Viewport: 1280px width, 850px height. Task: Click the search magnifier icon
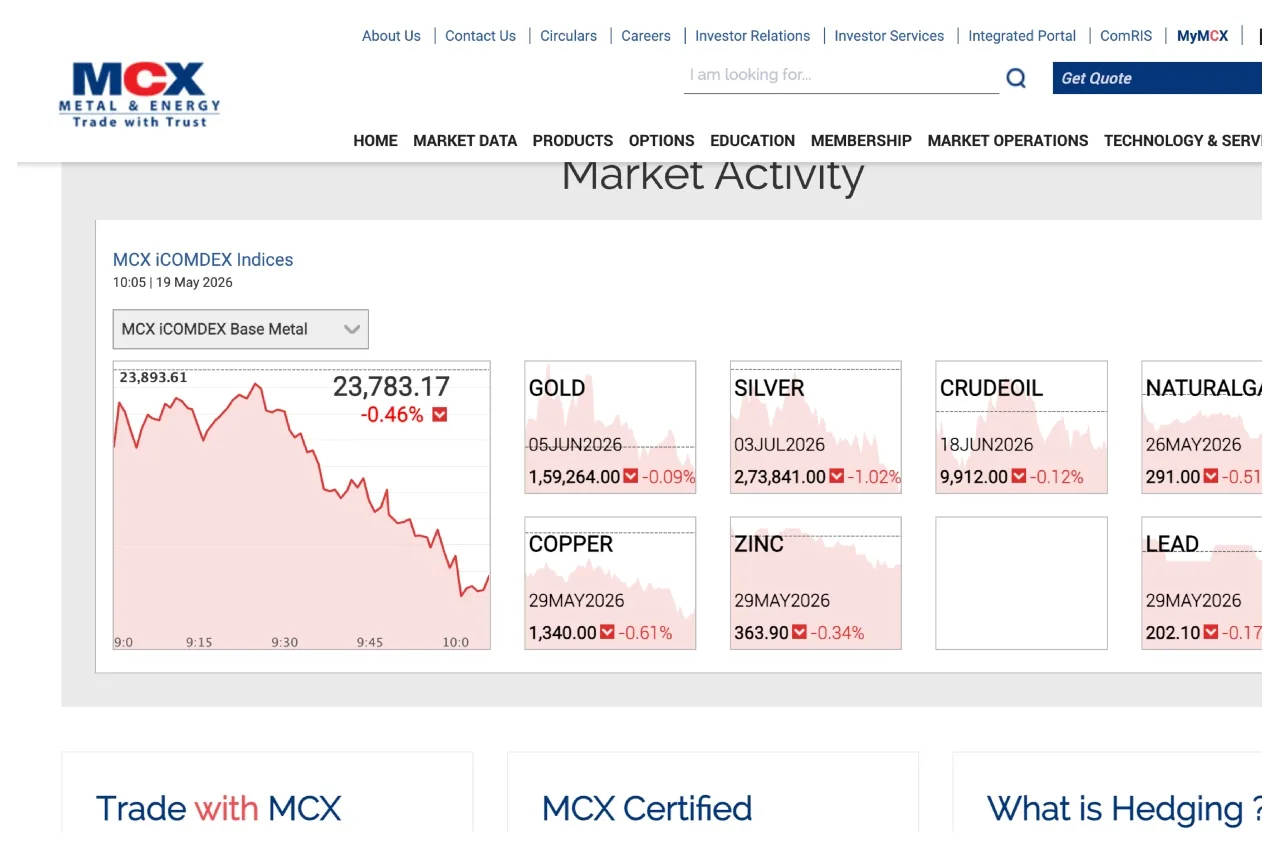point(1016,78)
